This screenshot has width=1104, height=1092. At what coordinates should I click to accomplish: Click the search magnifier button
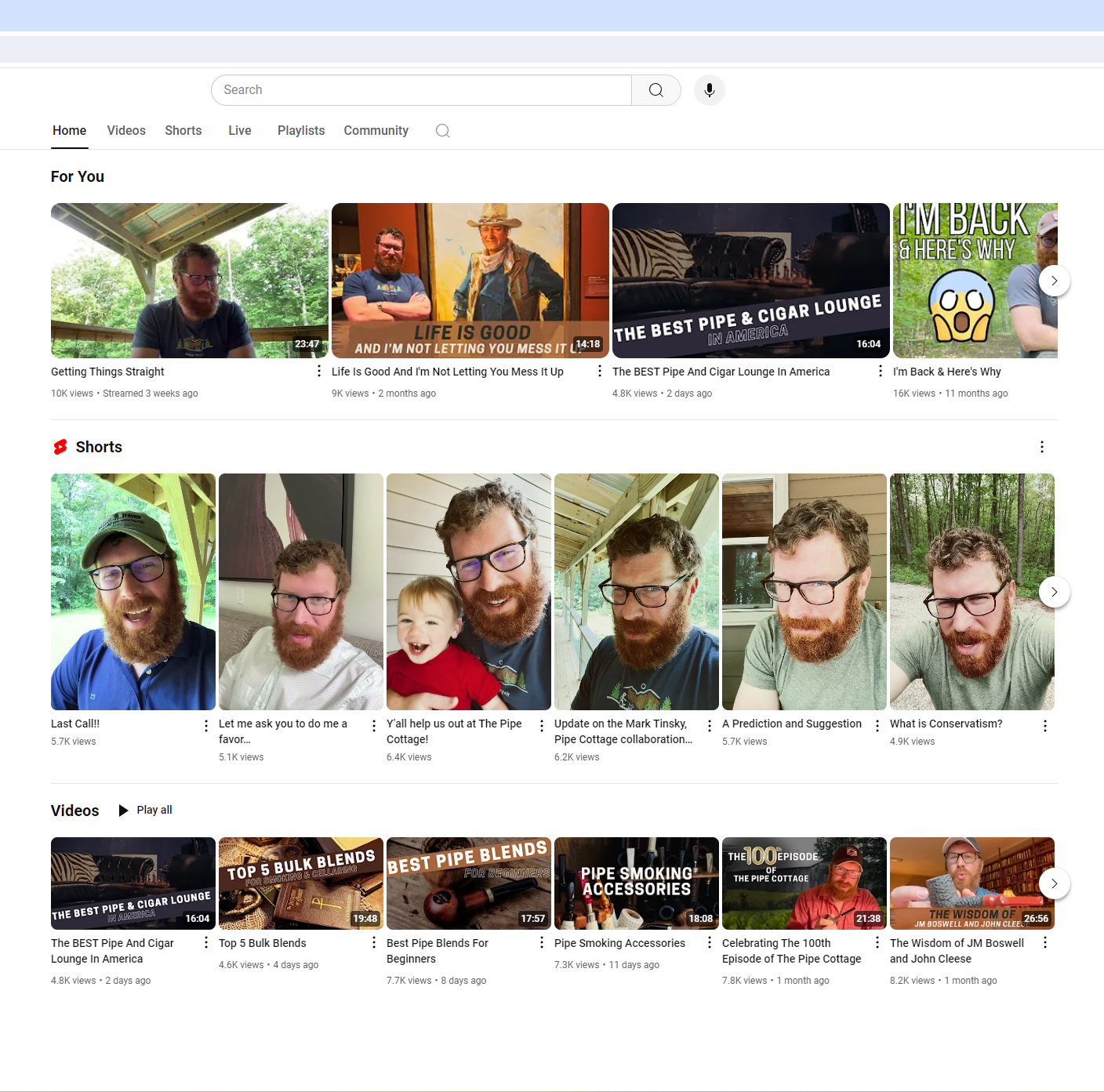pyautogui.click(x=656, y=90)
